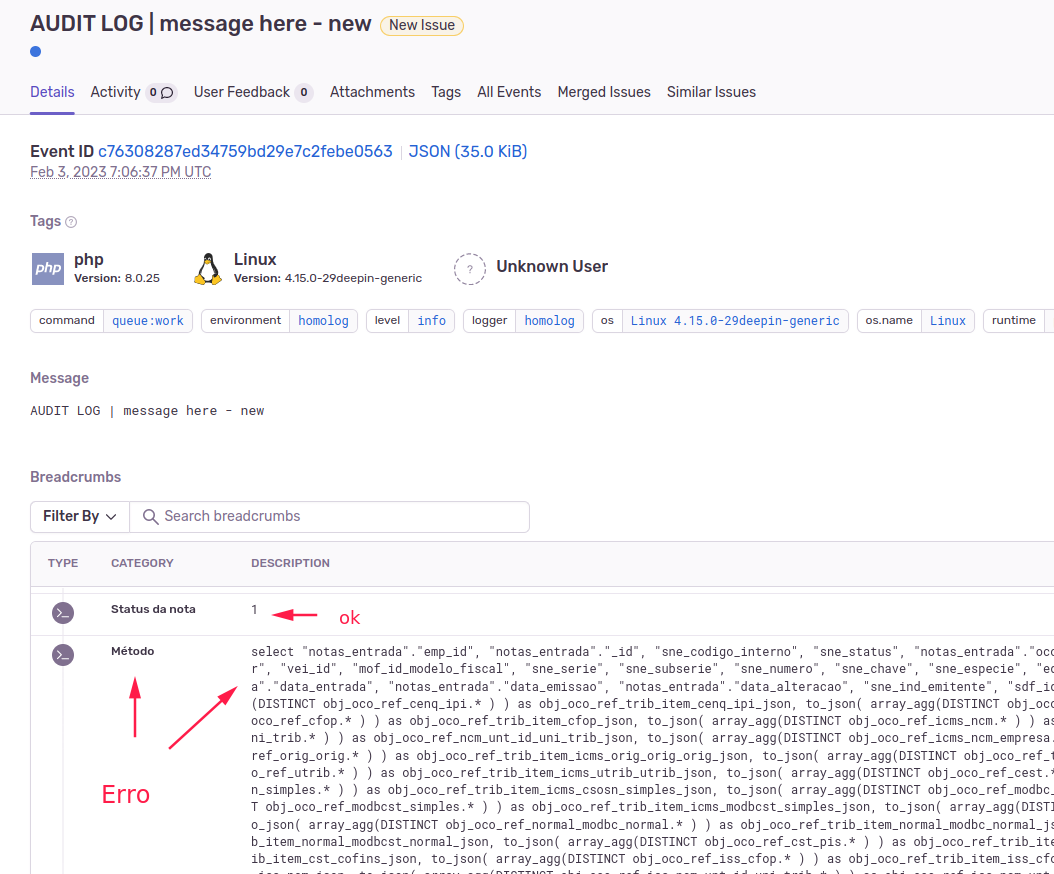Click the Breadcrumbs section heading
This screenshot has height=874, width=1054.
coord(75,477)
